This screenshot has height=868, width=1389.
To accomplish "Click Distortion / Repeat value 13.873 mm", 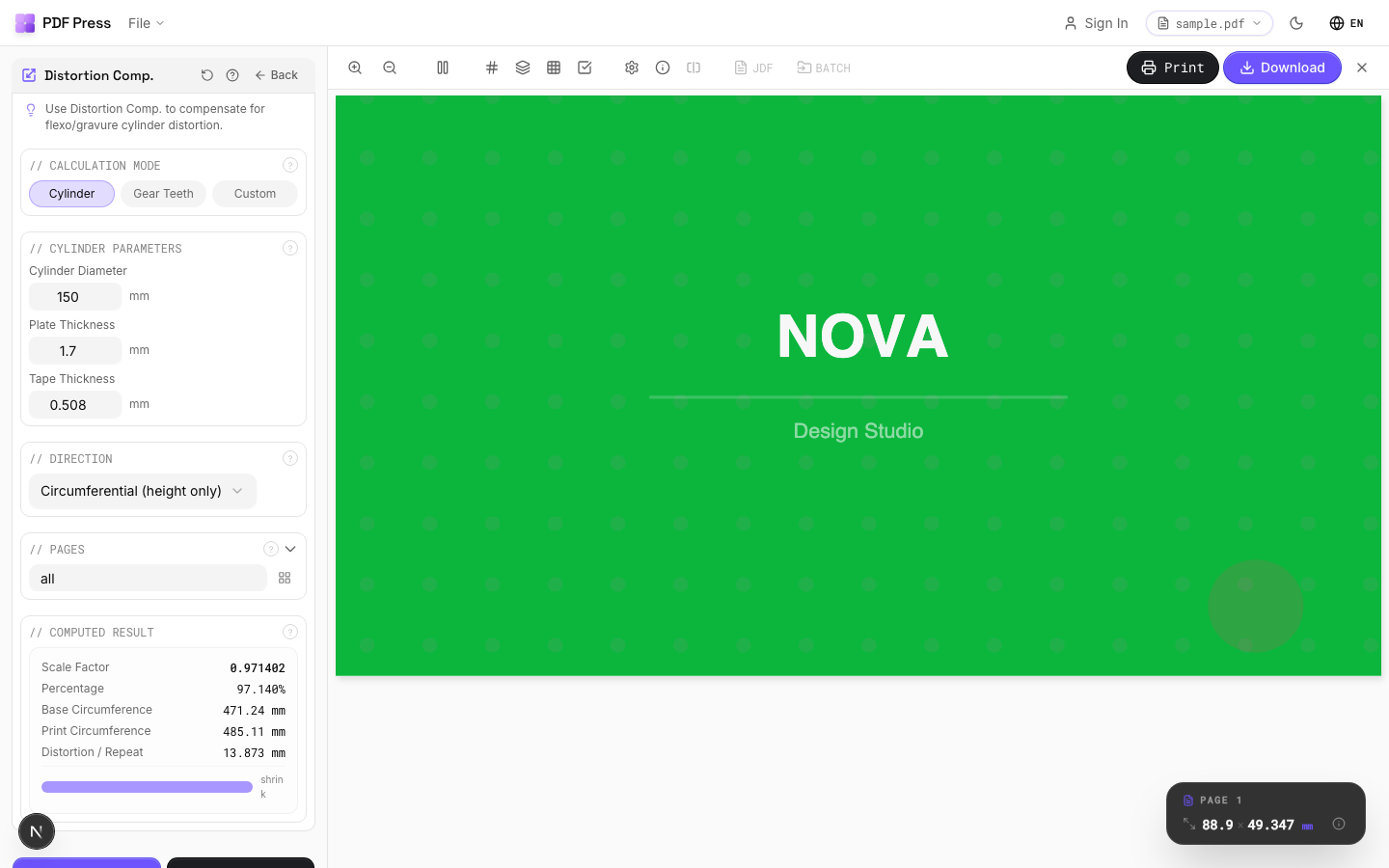I will click(255, 752).
